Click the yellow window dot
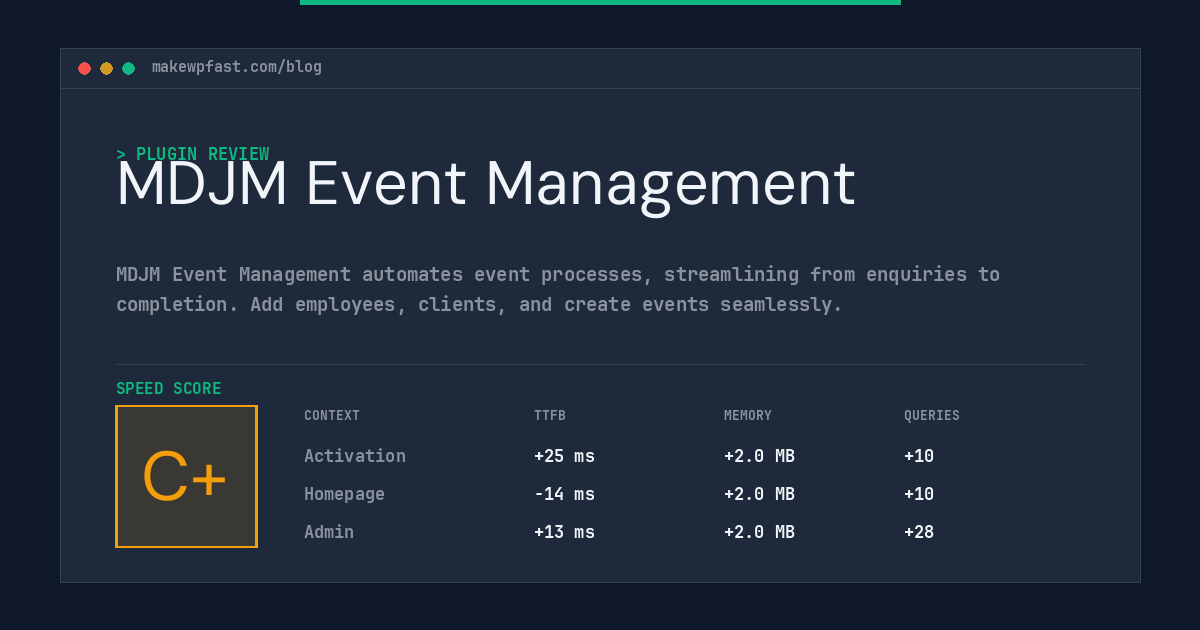Viewport: 1200px width, 630px height. point(106,68)
